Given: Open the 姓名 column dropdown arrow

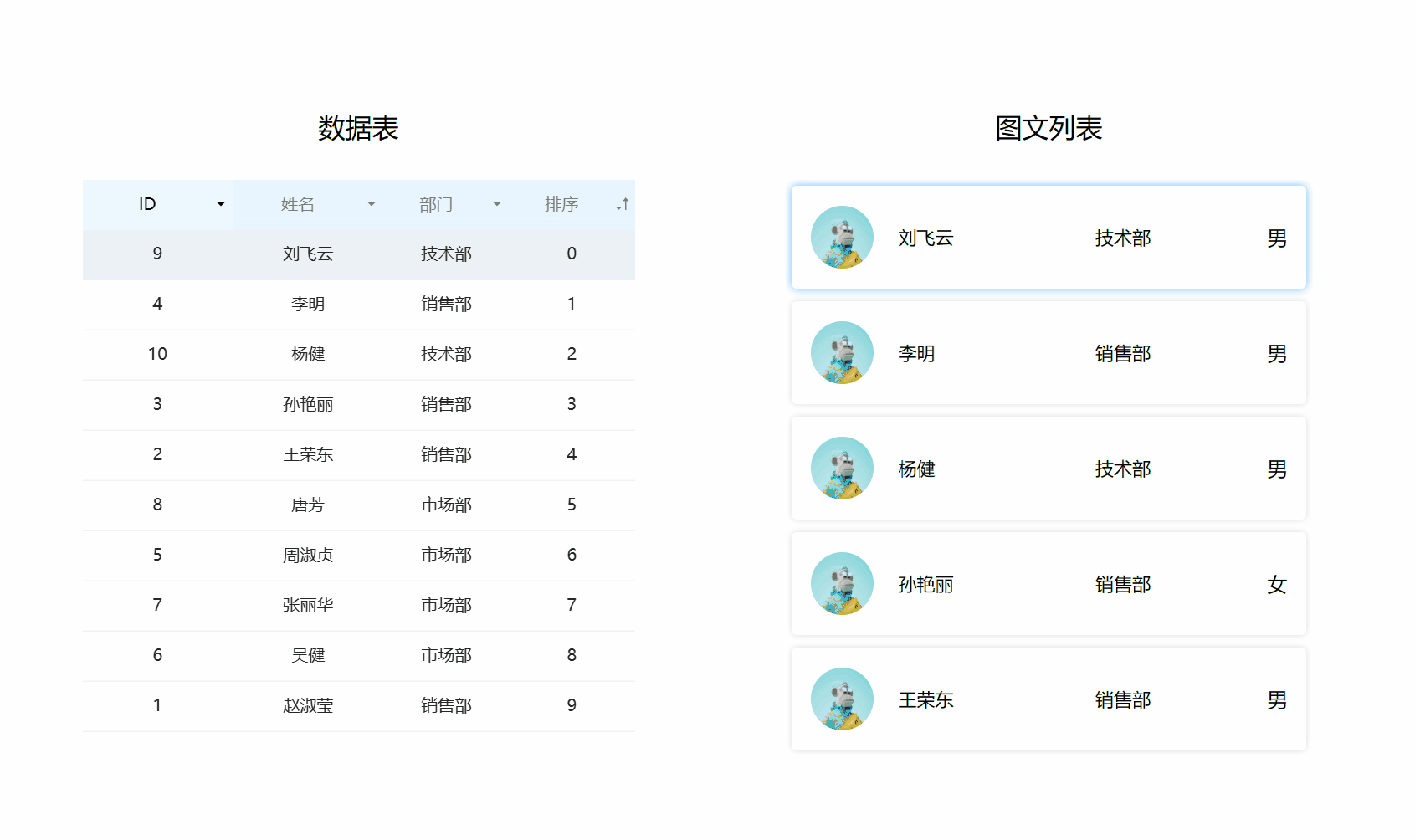Looking at the screenshot, I should (372, 205).
